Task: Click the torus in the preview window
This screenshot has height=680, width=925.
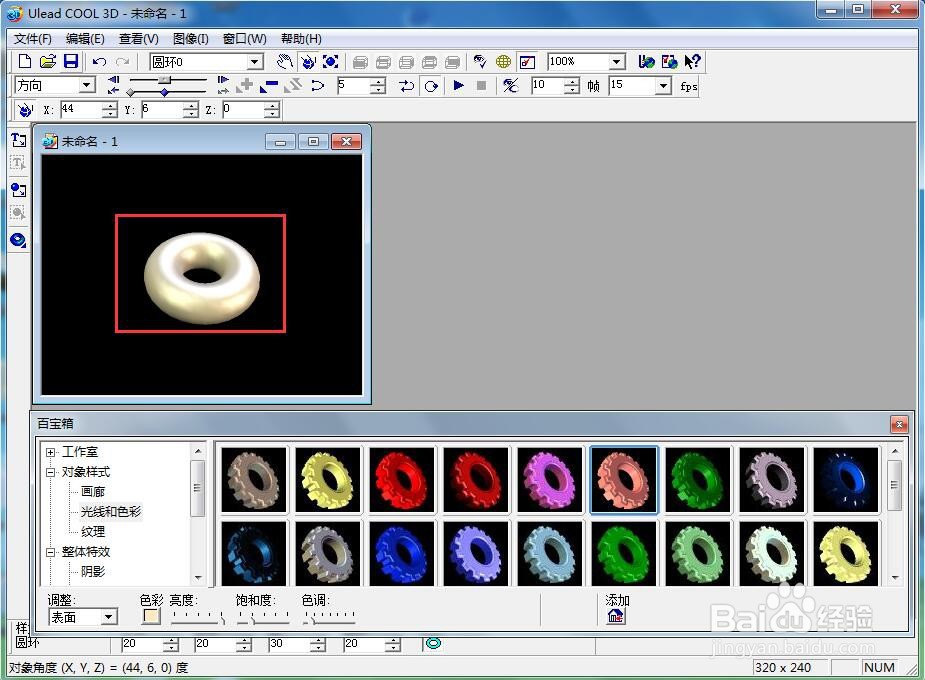Action: pyautogui.click(x=202, y=277)
